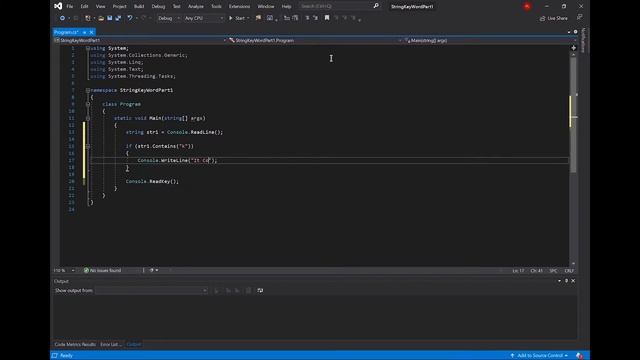Click the clear all output icon
The height and width of the screenshot is (360, 640).
pos(248,291)
